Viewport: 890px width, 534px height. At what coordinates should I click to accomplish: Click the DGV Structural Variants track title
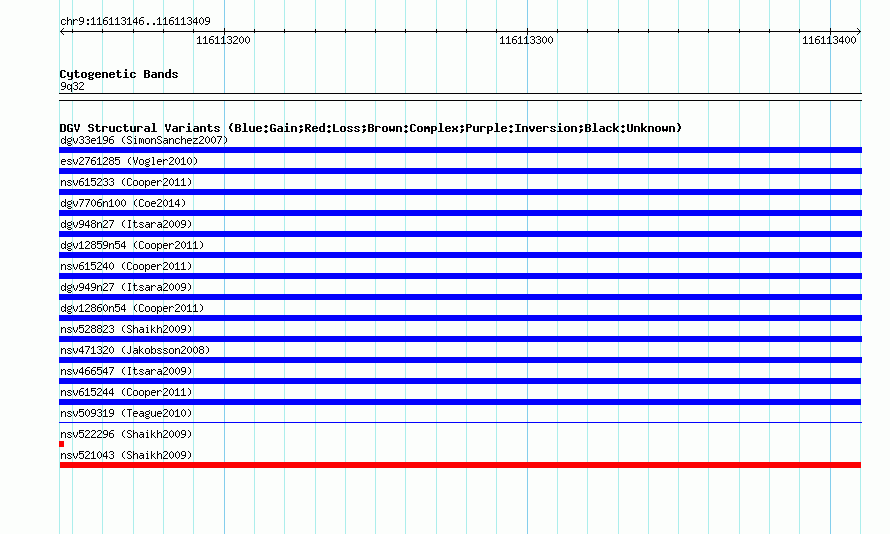(371, 128)
